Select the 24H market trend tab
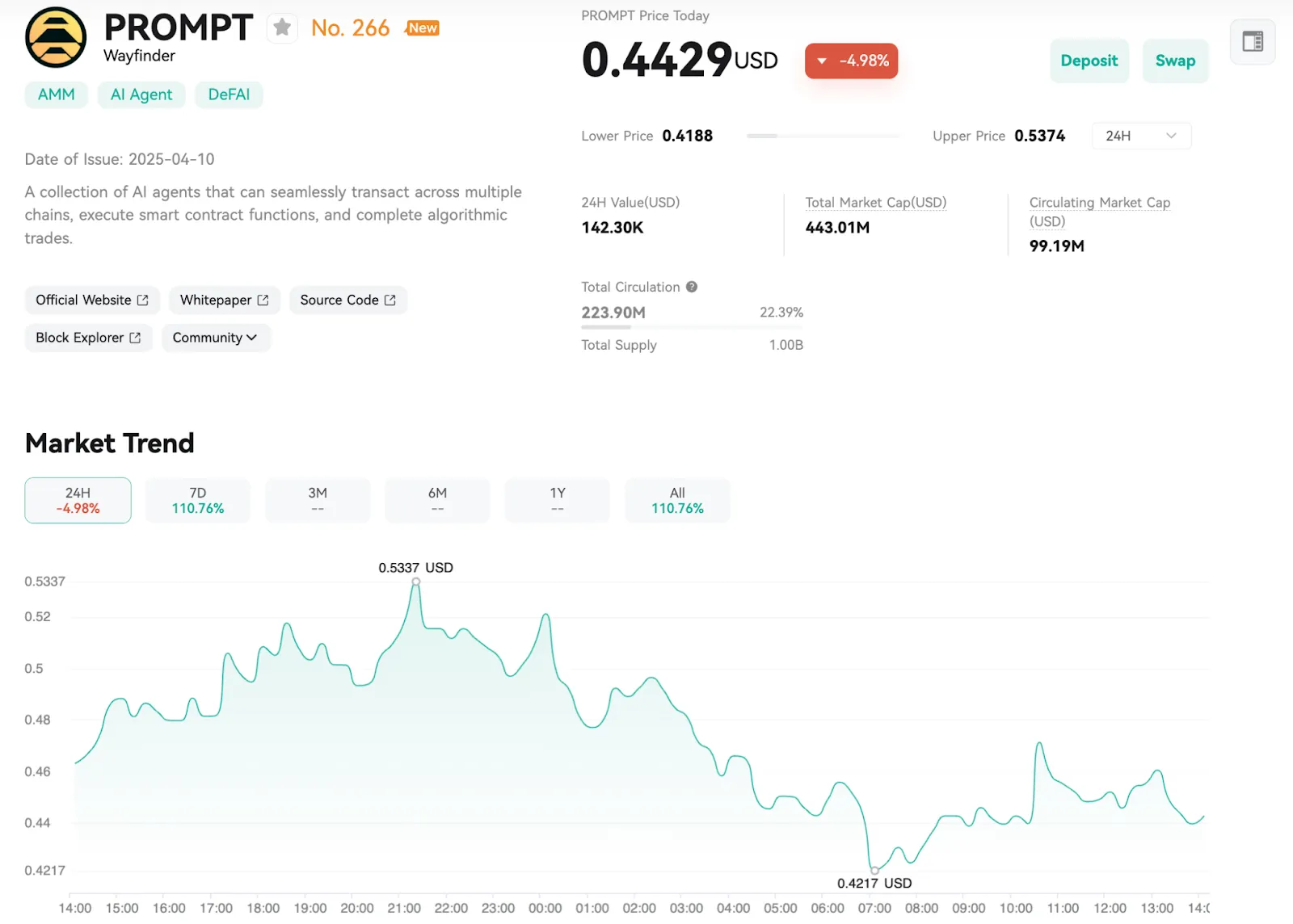This screenshot has width=1293, height=924. (78, 500)
